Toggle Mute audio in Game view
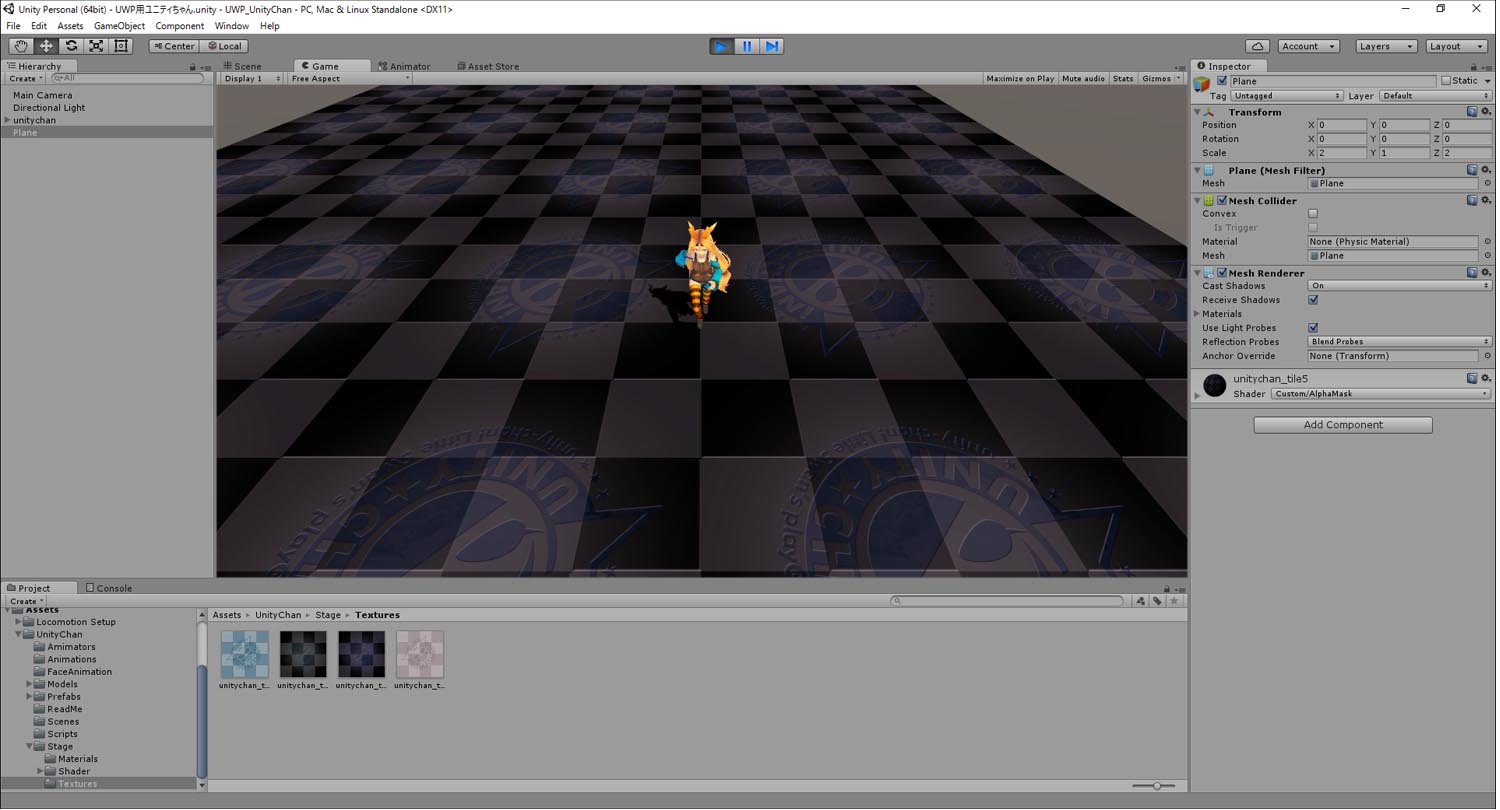The width and height of the screenshot is (1500, 810). (1083, 79)
